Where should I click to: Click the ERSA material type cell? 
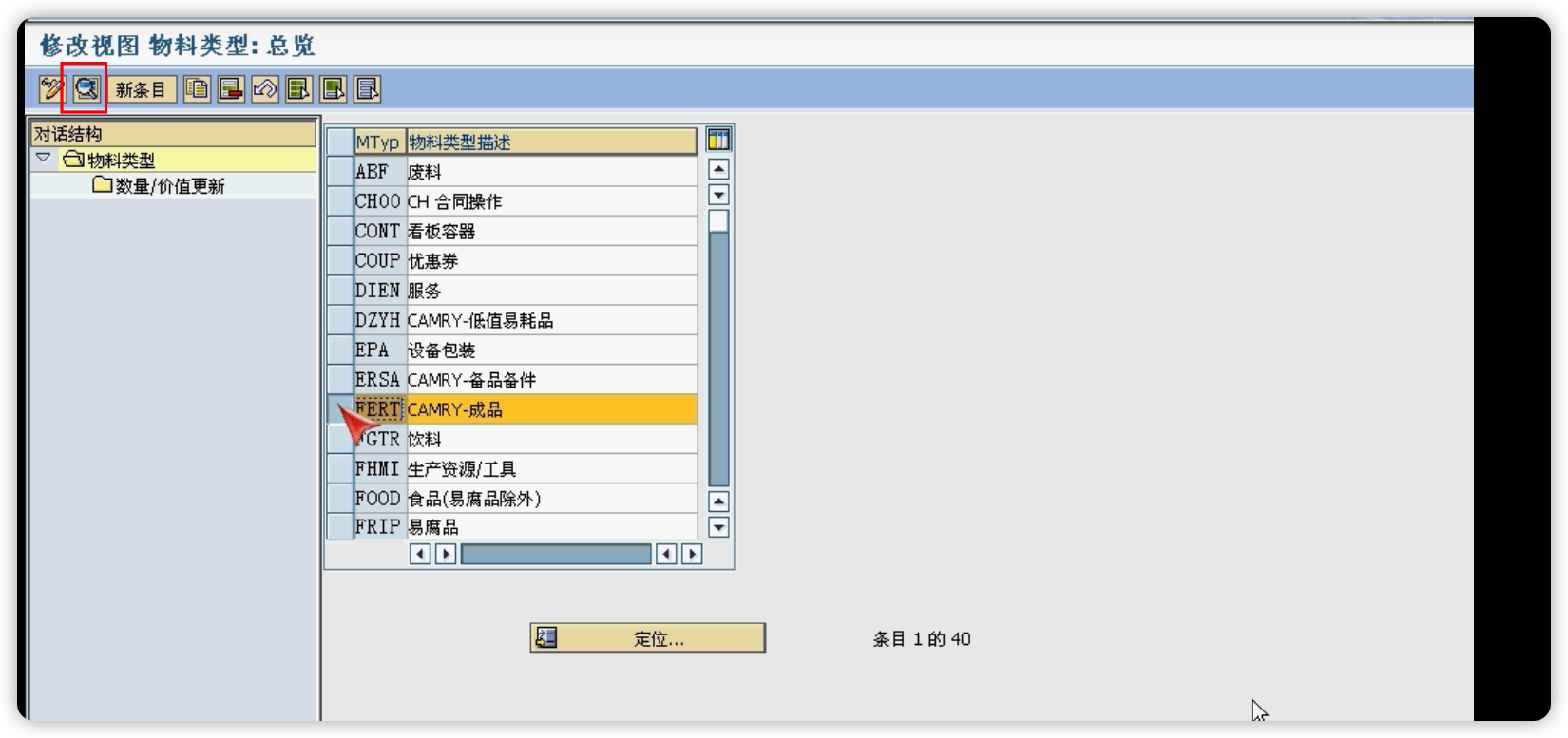[380, 380]
